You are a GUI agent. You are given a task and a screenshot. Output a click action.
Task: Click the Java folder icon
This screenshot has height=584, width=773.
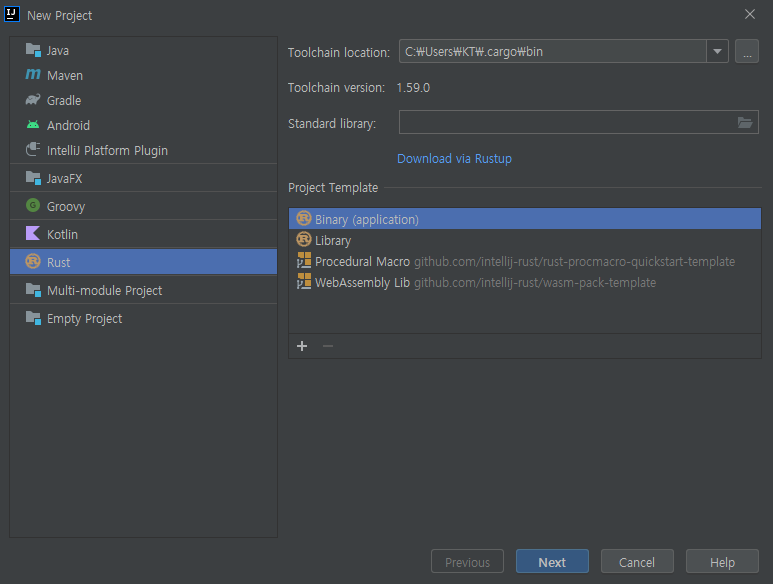point(33,50)
